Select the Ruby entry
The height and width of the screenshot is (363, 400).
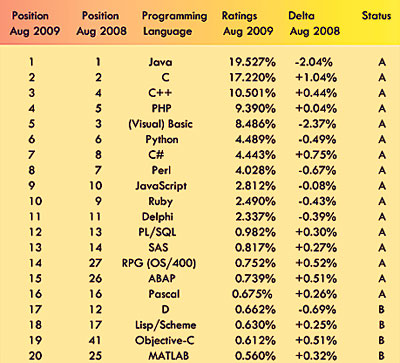pos(161,201)
